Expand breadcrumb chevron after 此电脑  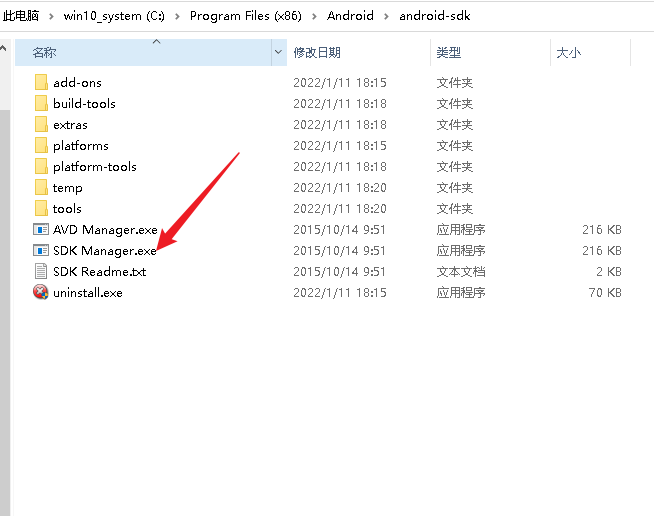point(51,16)
